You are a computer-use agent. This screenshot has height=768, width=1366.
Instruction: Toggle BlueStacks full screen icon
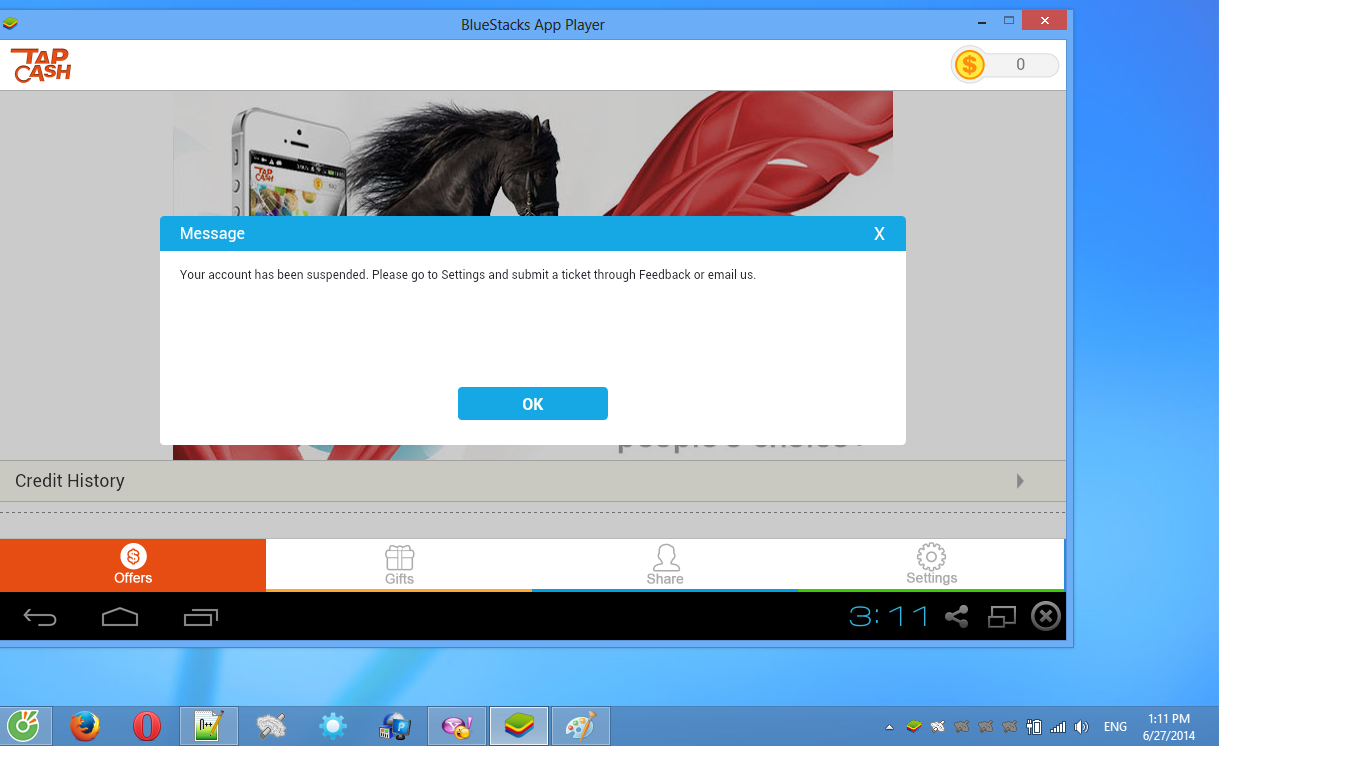coord(1001,616)
